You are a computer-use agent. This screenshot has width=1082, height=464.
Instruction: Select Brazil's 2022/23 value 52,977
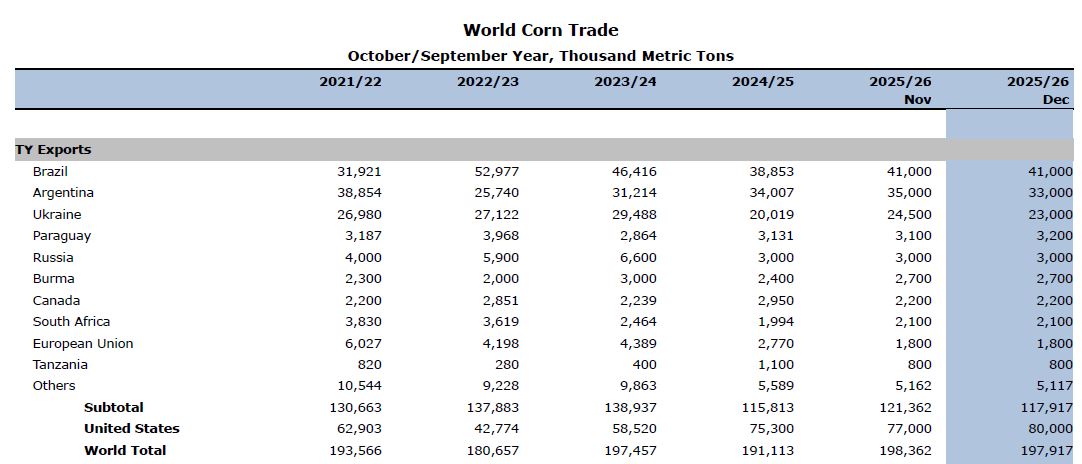[x=497, y=172]
